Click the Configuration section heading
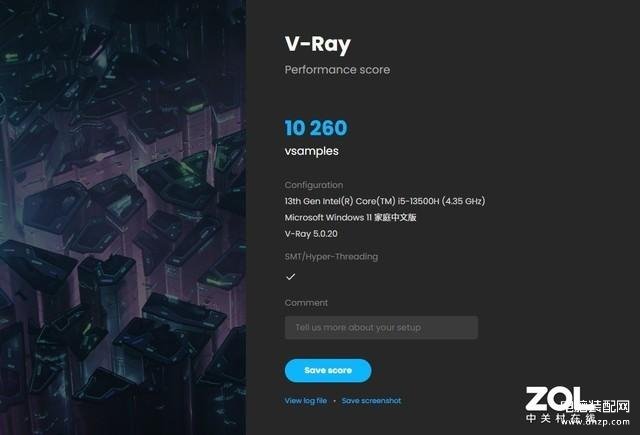This screenshot has height=435, width=640. pos(313,185)
